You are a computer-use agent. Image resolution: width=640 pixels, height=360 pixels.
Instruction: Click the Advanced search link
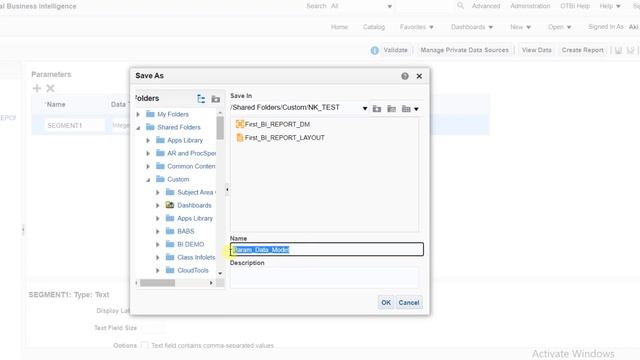486,6
